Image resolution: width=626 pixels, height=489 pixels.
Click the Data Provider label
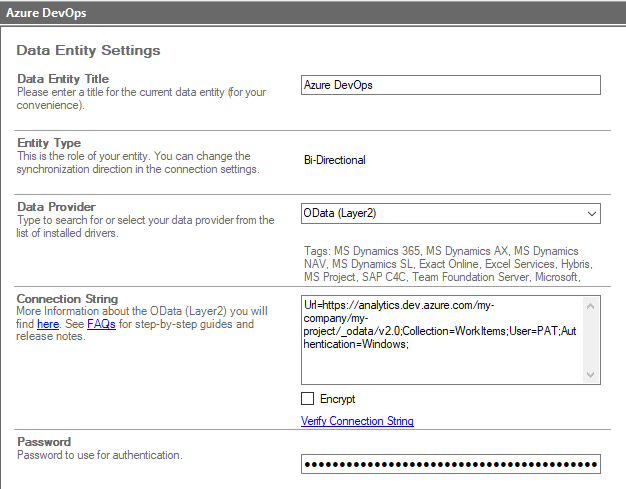[x=56, y=207]
